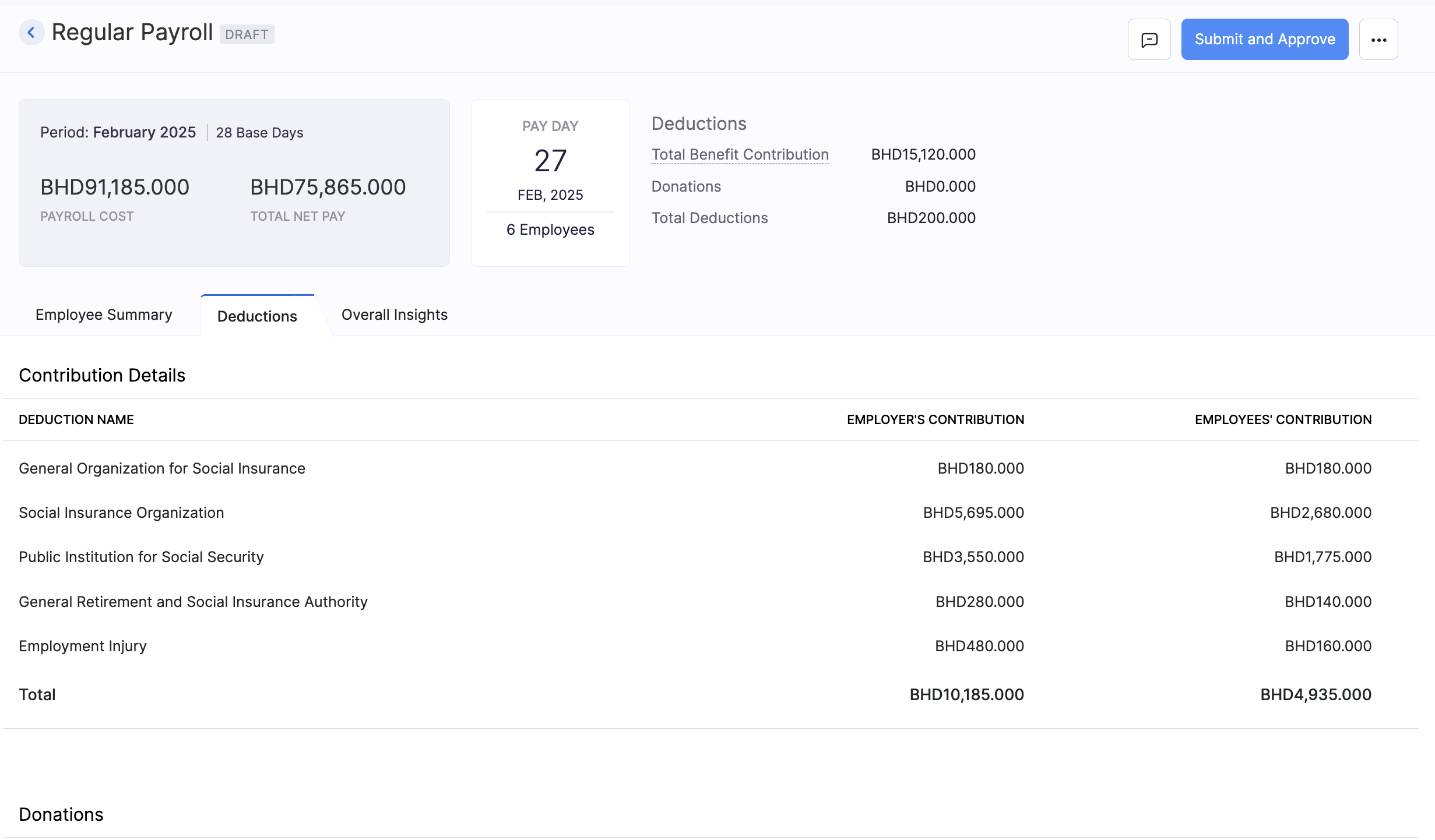Click the Total row in Contribution Details

coord(37,694)
